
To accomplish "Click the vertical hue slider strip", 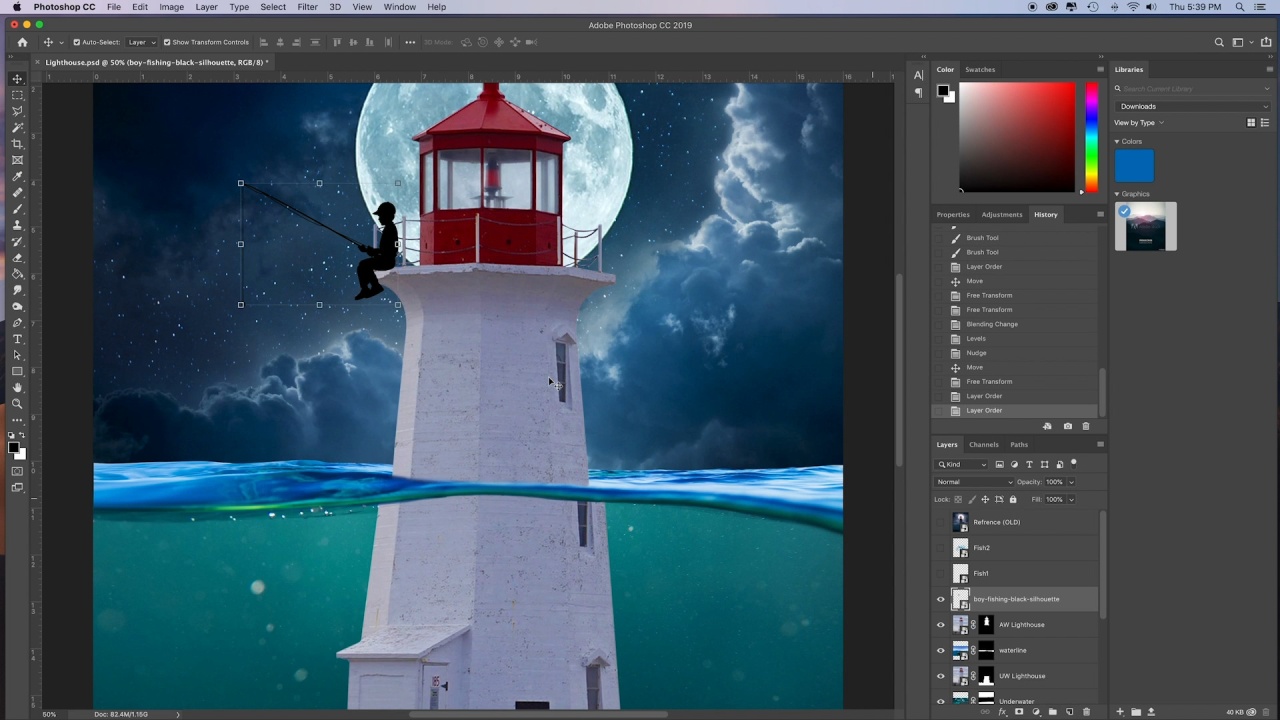I will coord(1091,138).
